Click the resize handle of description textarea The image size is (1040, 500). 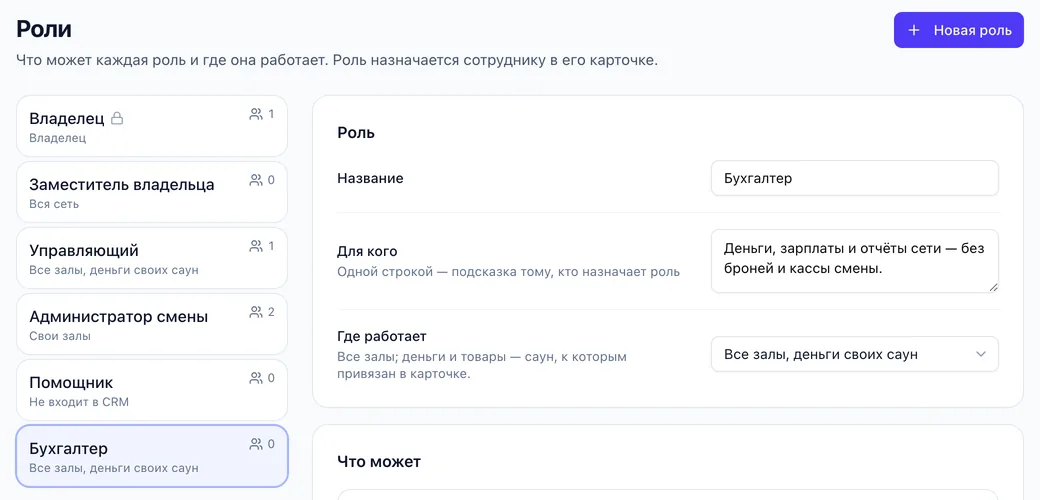(993, 286)
